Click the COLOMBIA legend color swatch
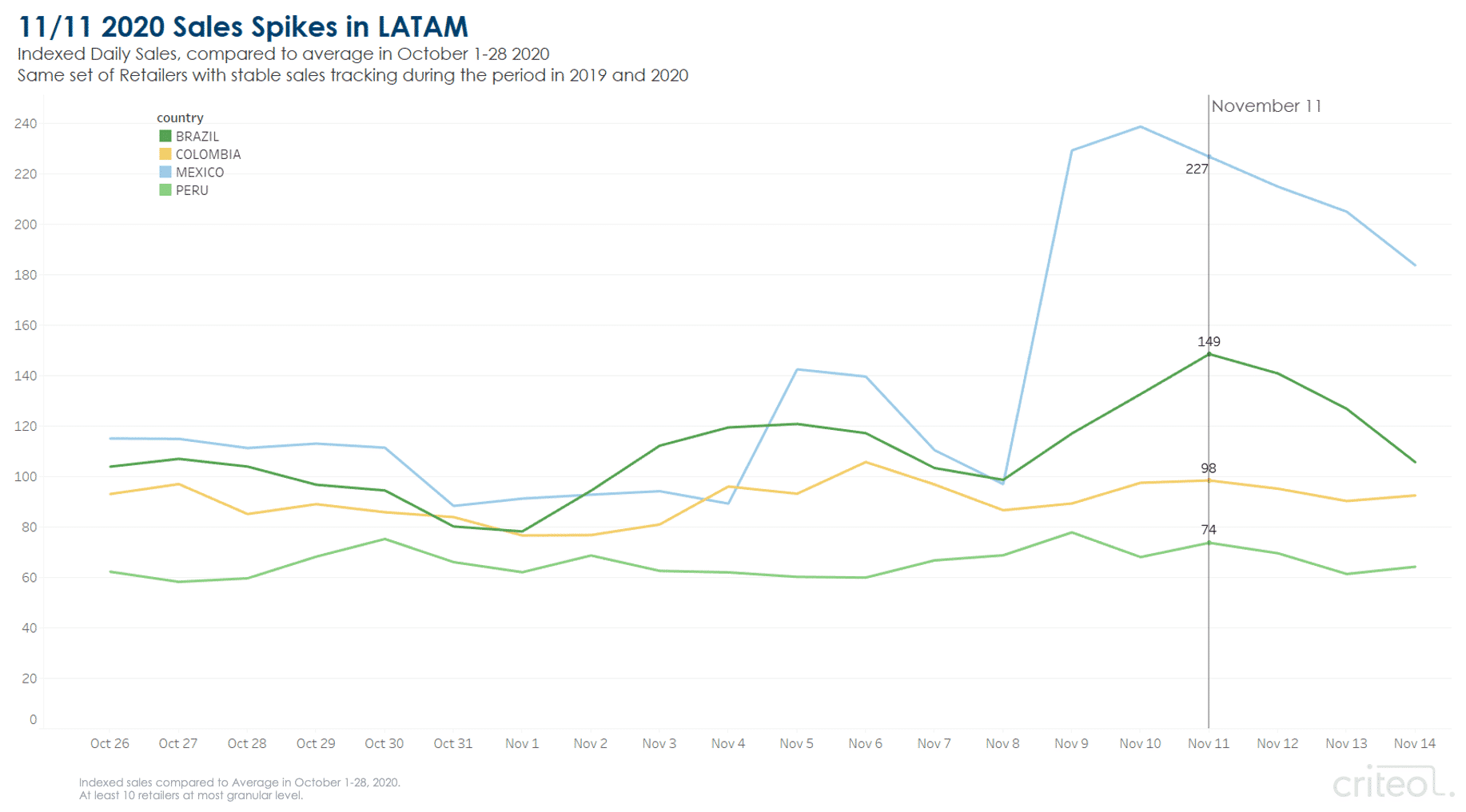 [x=165, y=154]
